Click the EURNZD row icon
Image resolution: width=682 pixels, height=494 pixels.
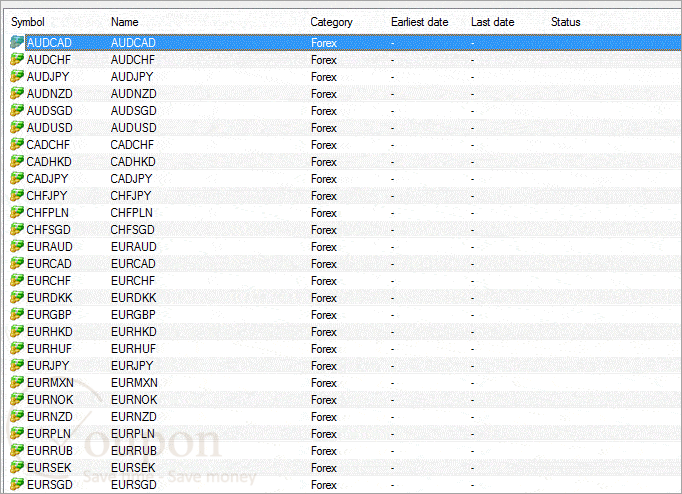(17, 416)
